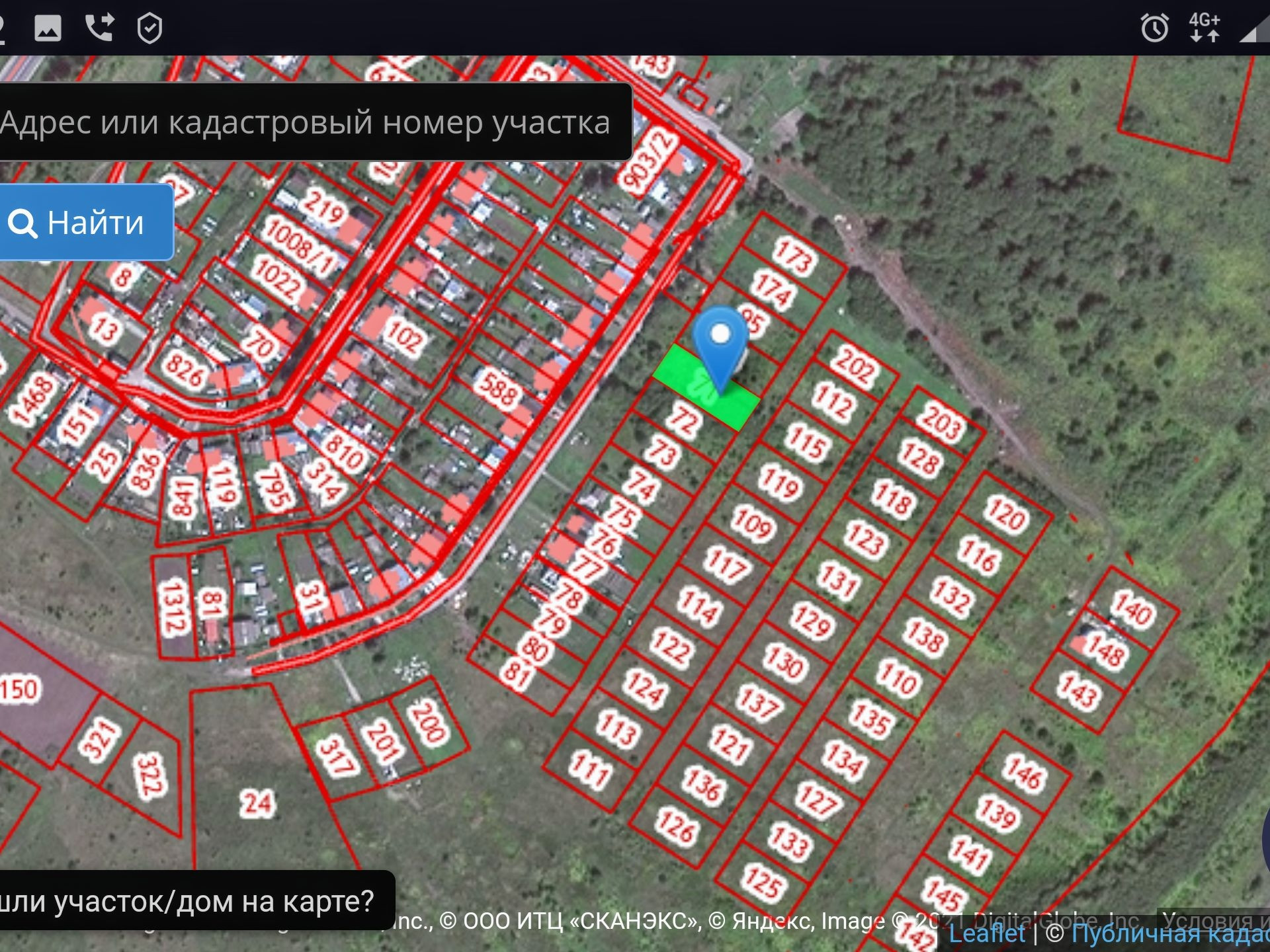Open the Leaflet attribution link
The image size is (1270, 952).
[986, 933]
